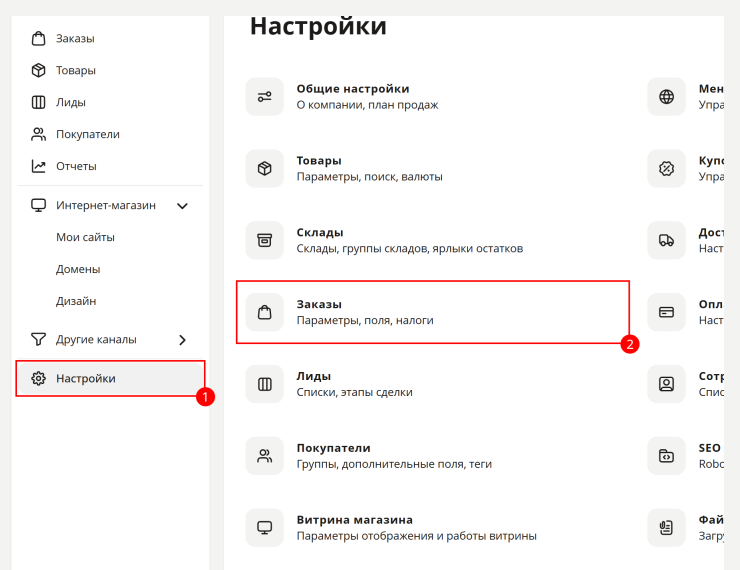
Task: Open Заказы in the sidebar menu
Action: pos(75,39)
